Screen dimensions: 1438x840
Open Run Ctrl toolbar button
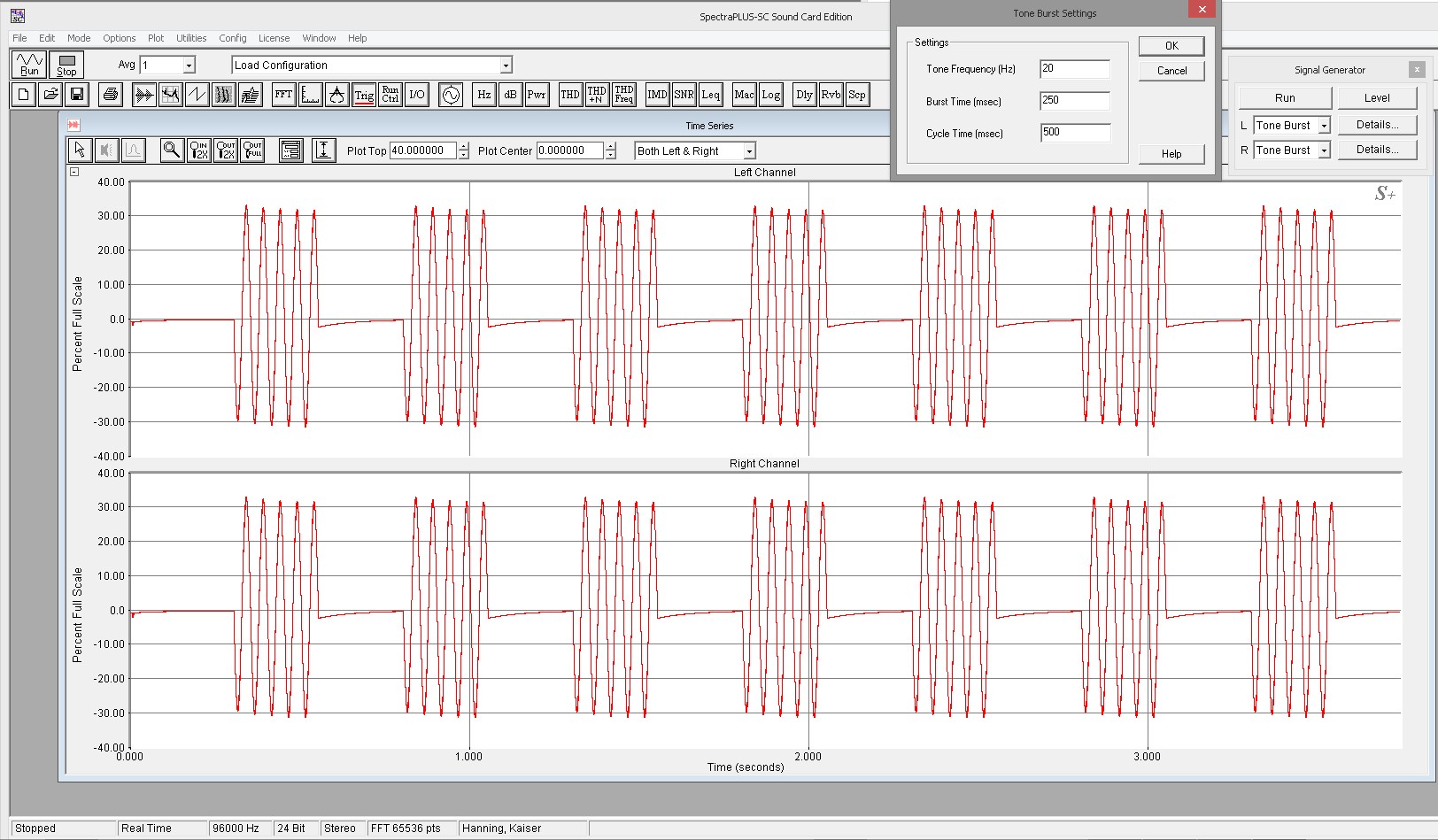tap(390, 95)
